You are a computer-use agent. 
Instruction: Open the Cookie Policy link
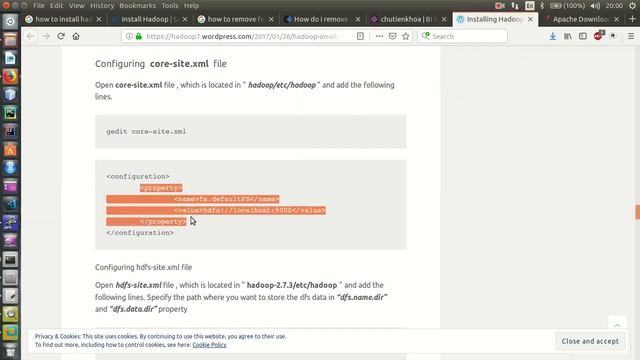(x=209, y=345)
